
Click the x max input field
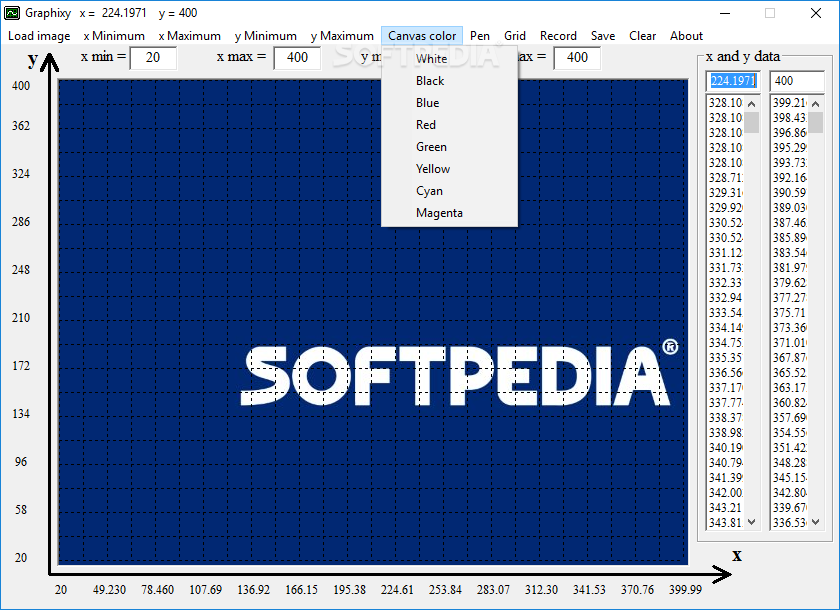[297, 58]
